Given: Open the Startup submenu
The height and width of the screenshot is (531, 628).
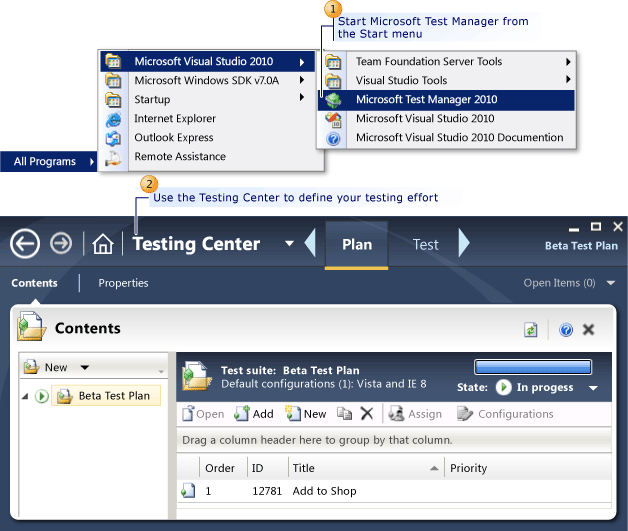Looking at the screenshot, I should point(207,99).
